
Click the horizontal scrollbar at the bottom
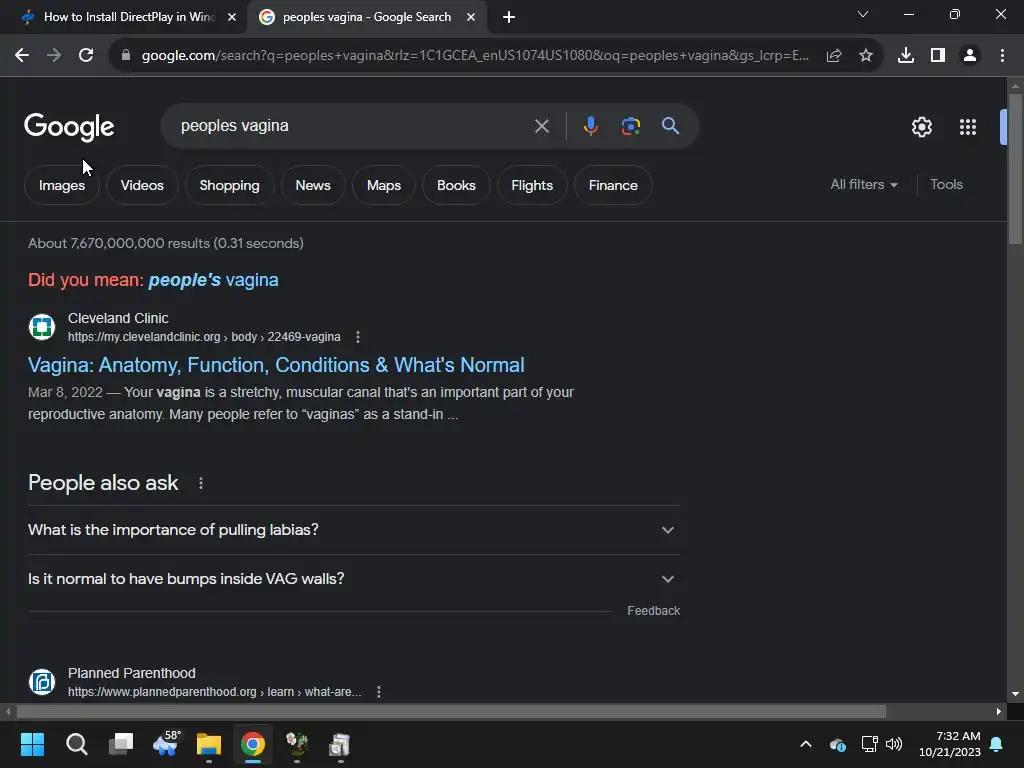pos(451,711)
